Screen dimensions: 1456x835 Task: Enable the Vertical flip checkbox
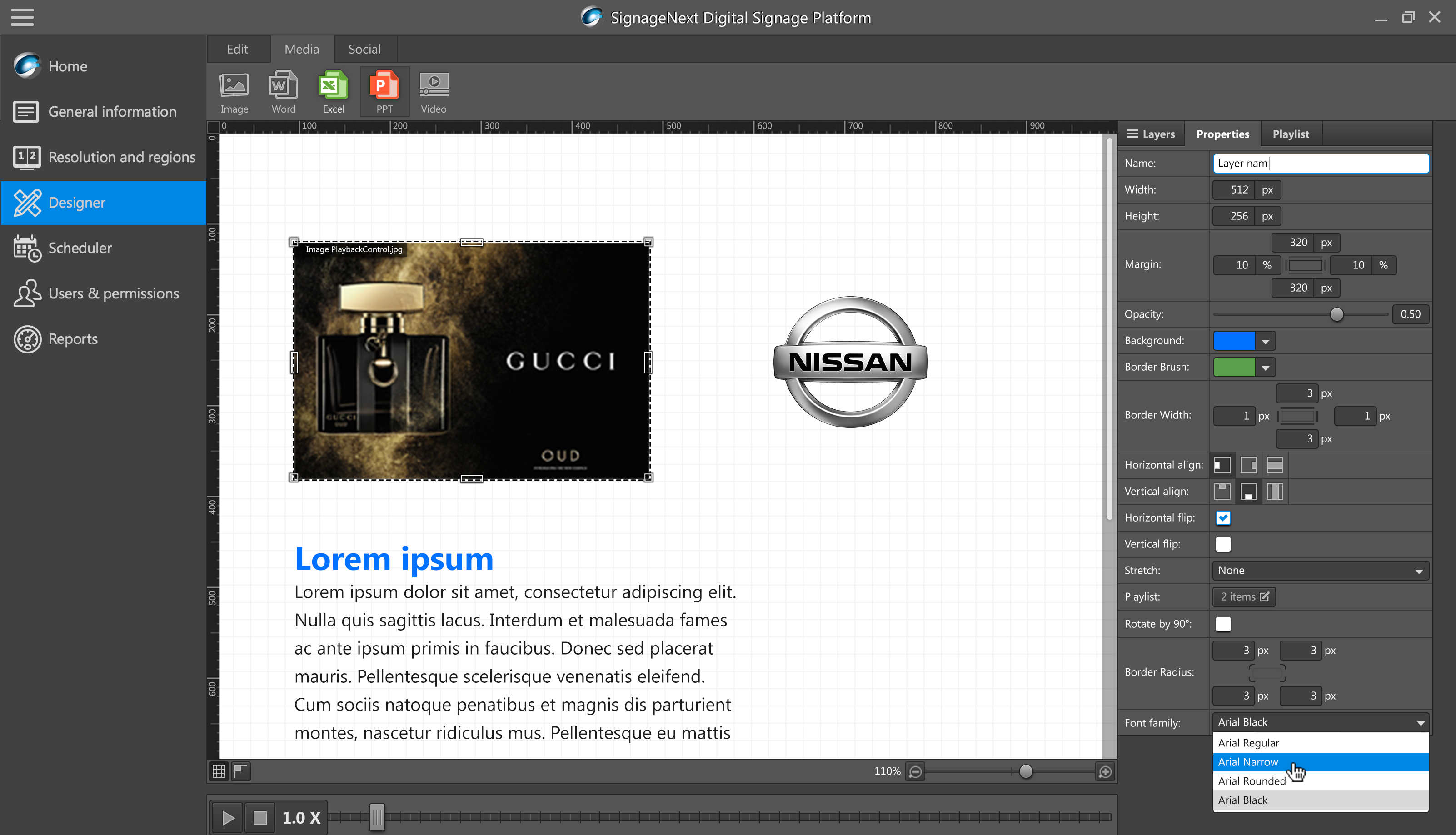(1223, 544)
